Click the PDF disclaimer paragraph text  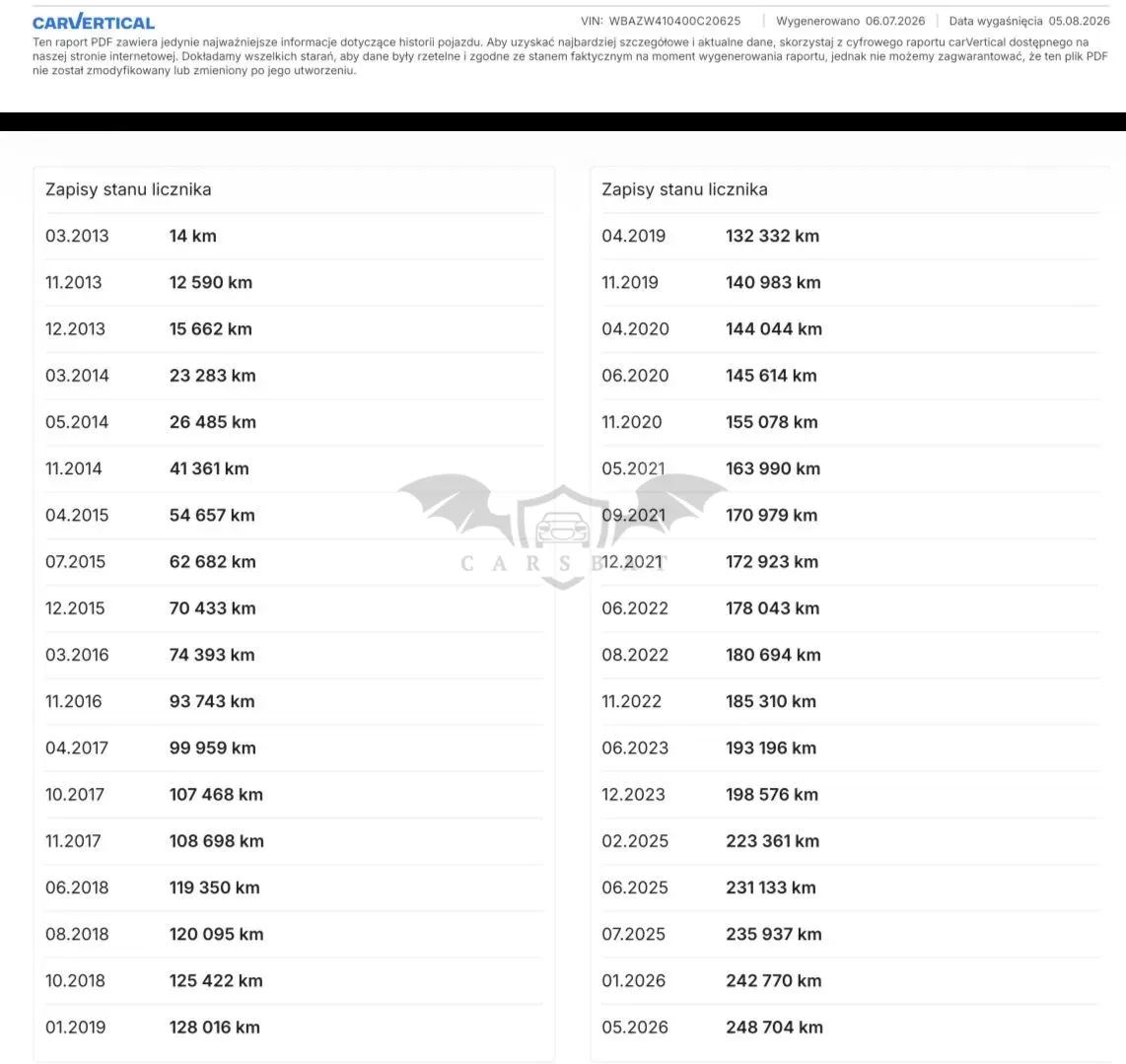[570, 56]
